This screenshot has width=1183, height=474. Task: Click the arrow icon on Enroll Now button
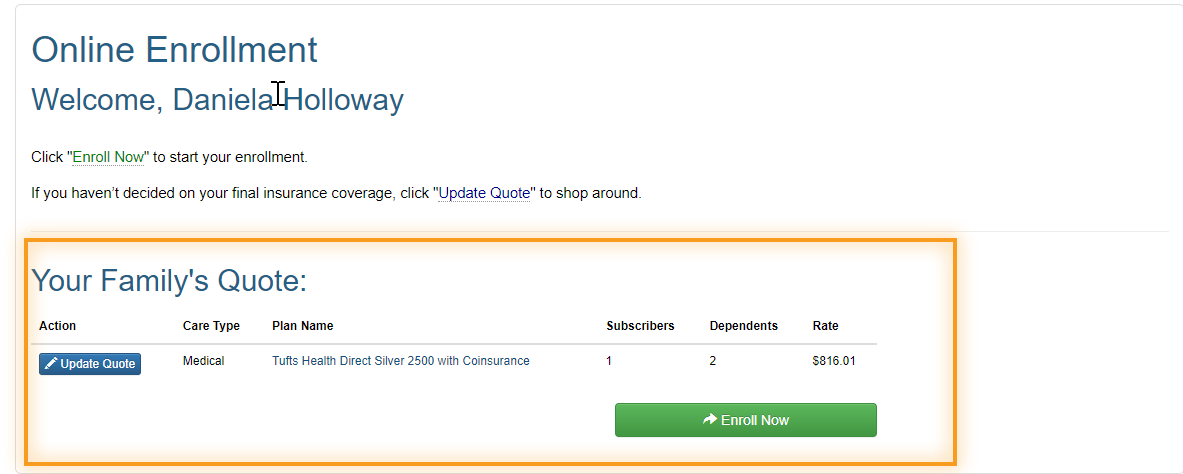[710, 420]
